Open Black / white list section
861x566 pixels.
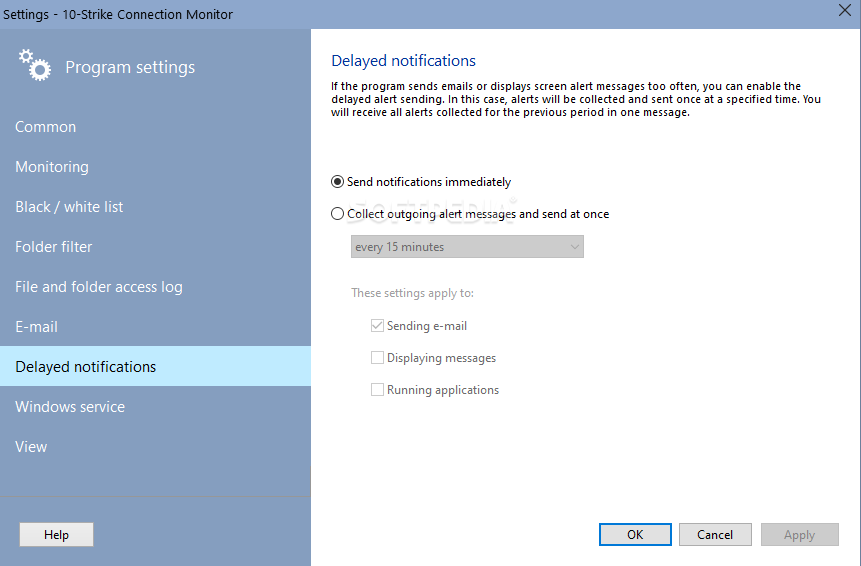(155, 207)
